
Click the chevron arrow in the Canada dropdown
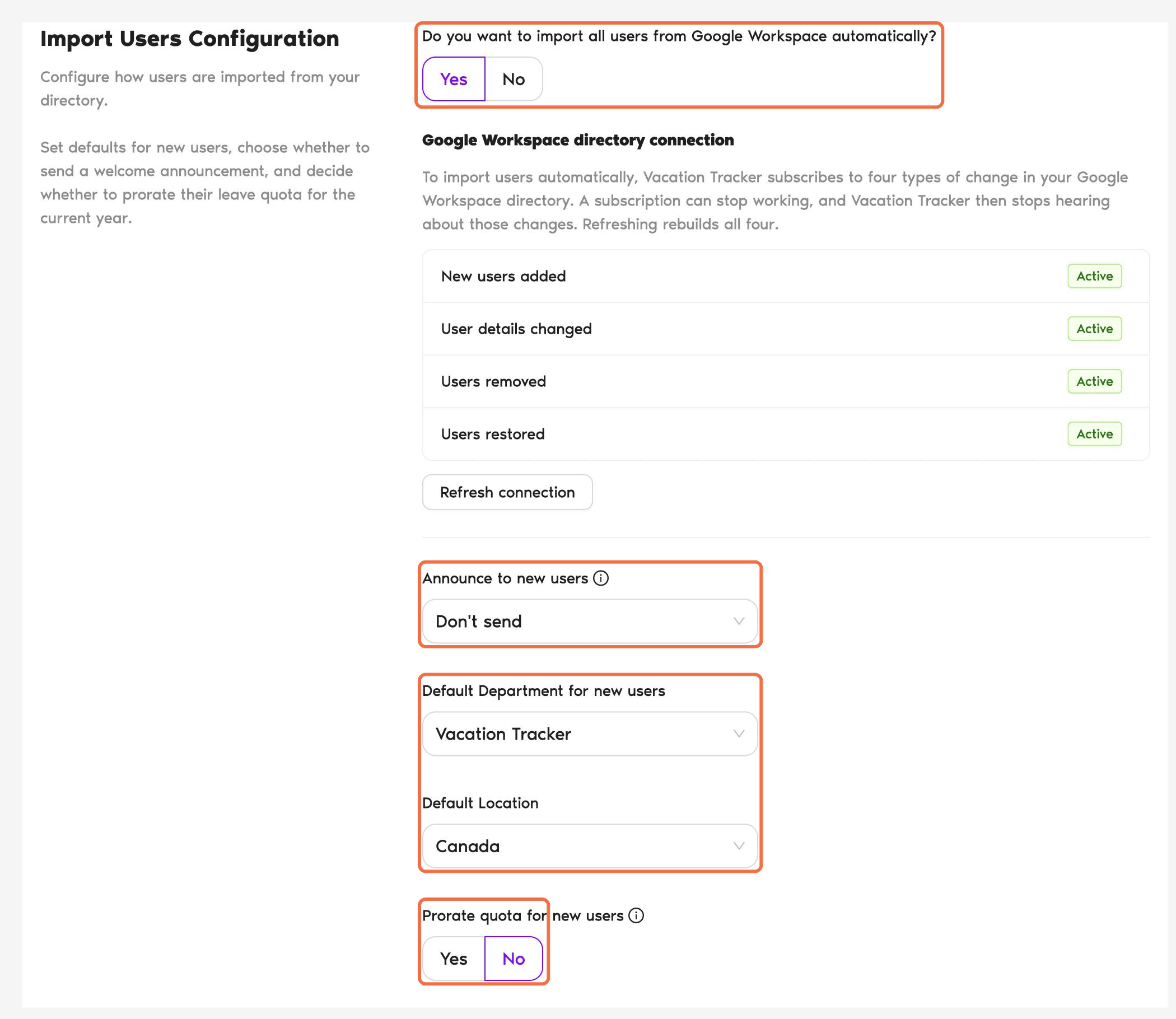739,846
